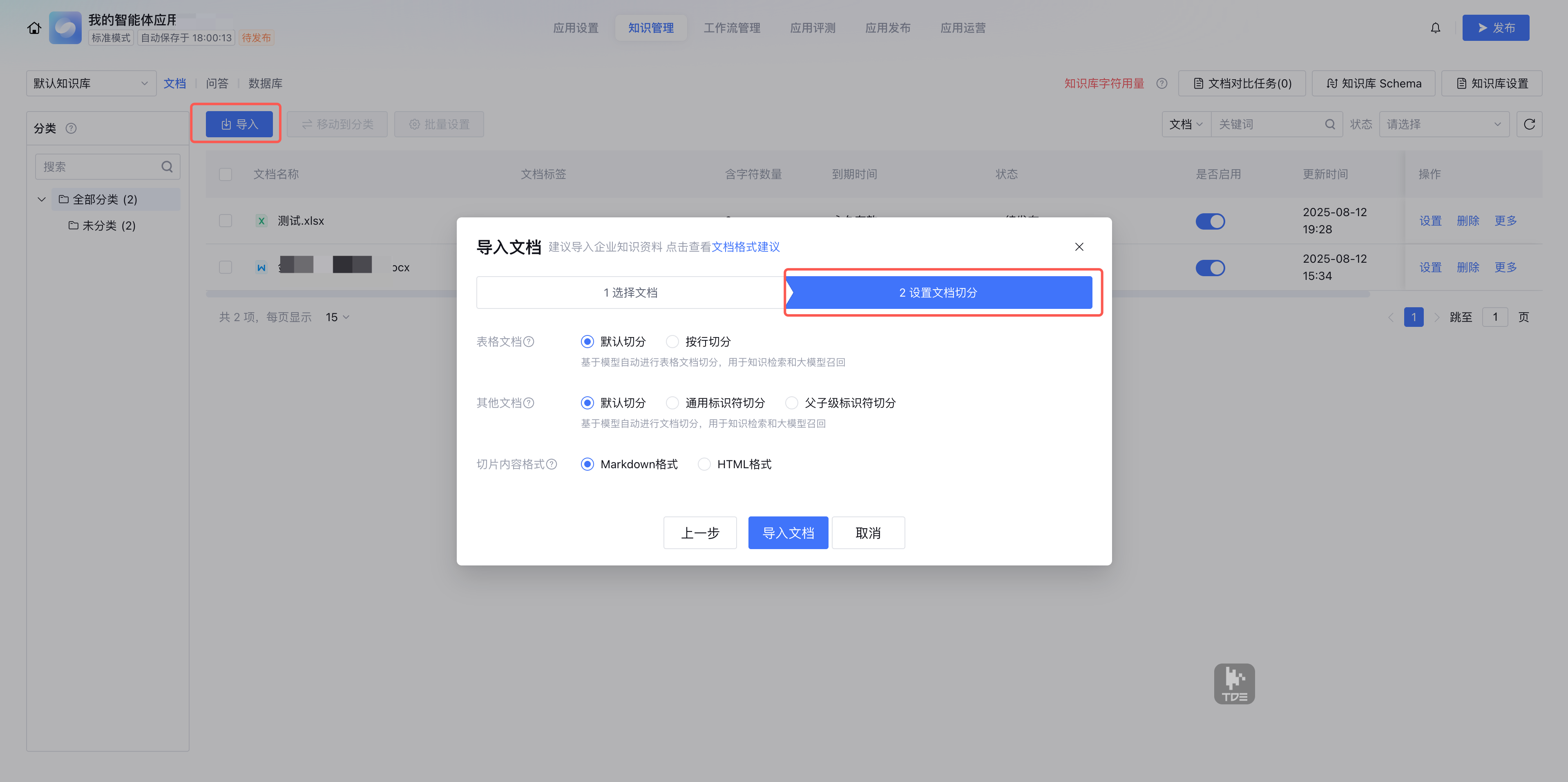Viewport: 1568px width, 782px height.
Task: Toggle enable switch for 测试.xlsx
Action: coord(1210,221)
